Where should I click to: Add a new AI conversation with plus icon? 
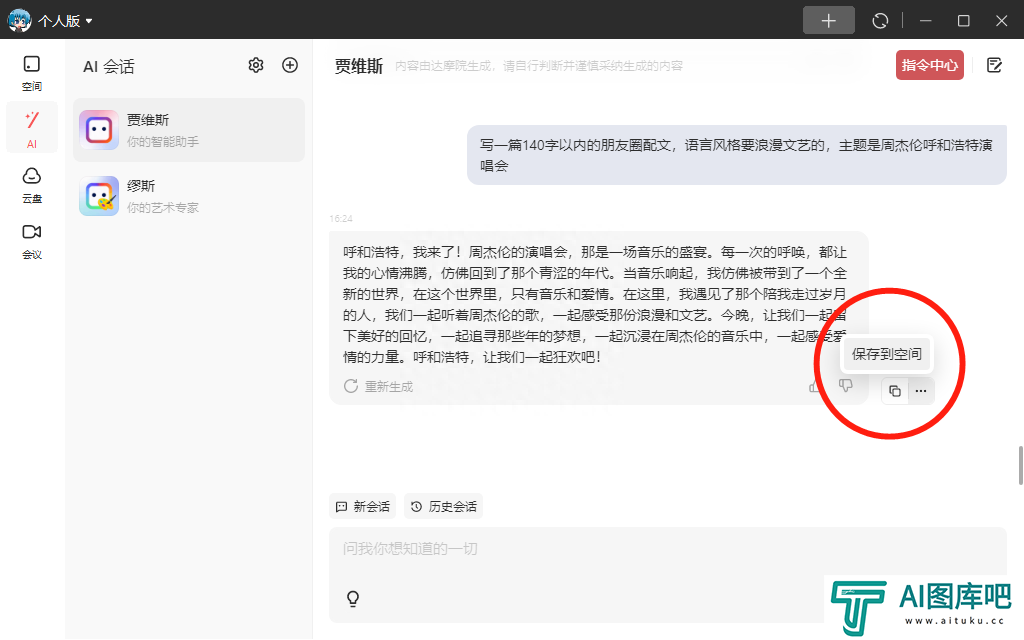click(290, 65)
